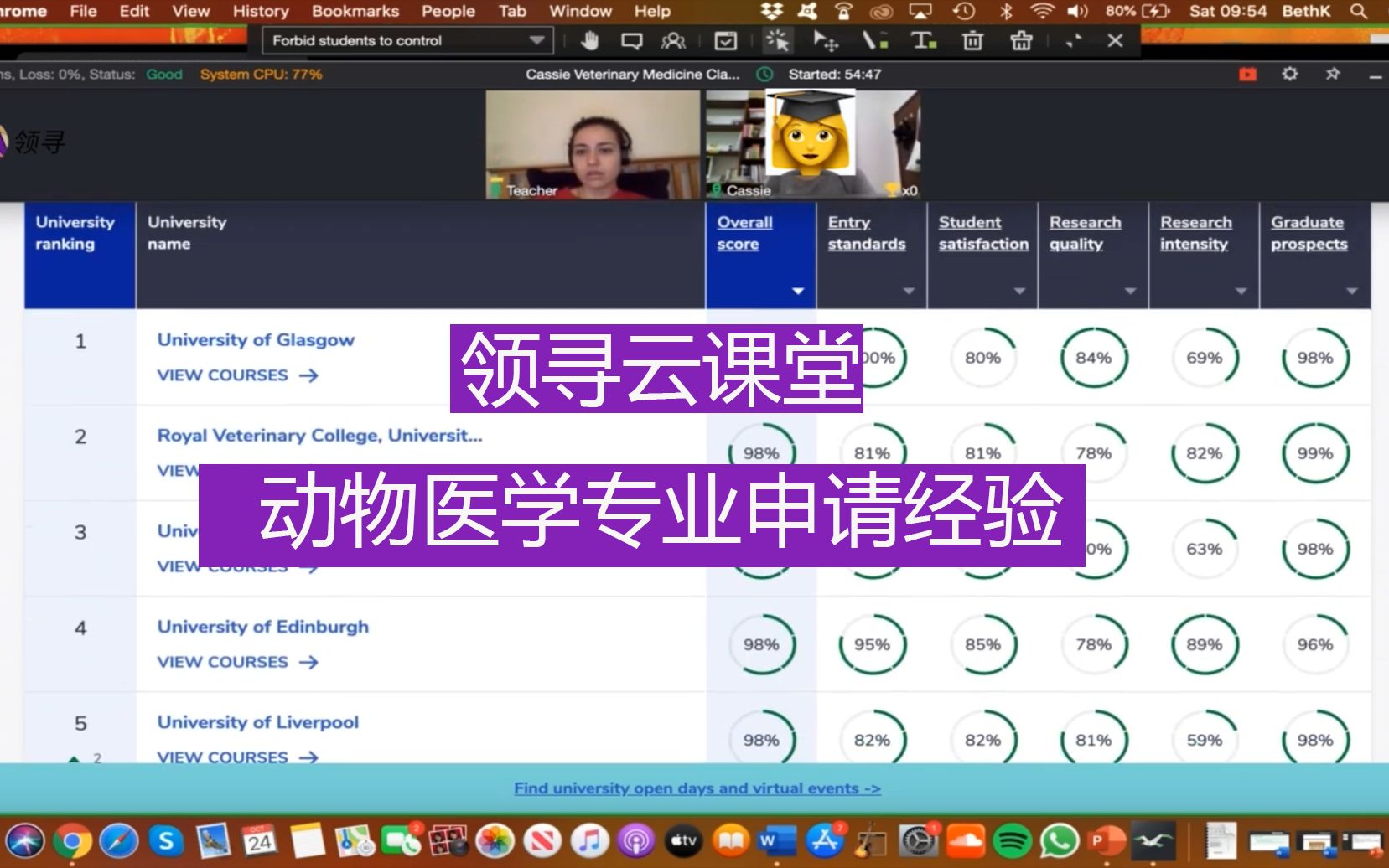Sort table by Student satisfaction

tap(983, 233)
